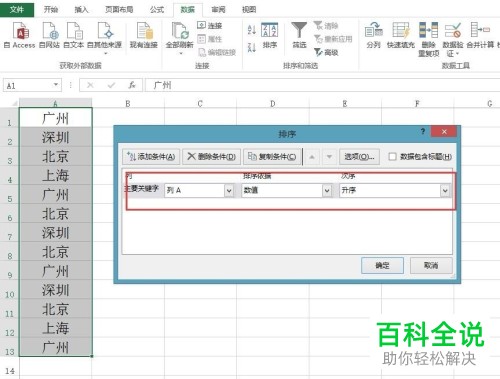Click formula bar confirm checkmark icon
The width and height of the screenshot is (500, 379).
[x=111, y=85]
